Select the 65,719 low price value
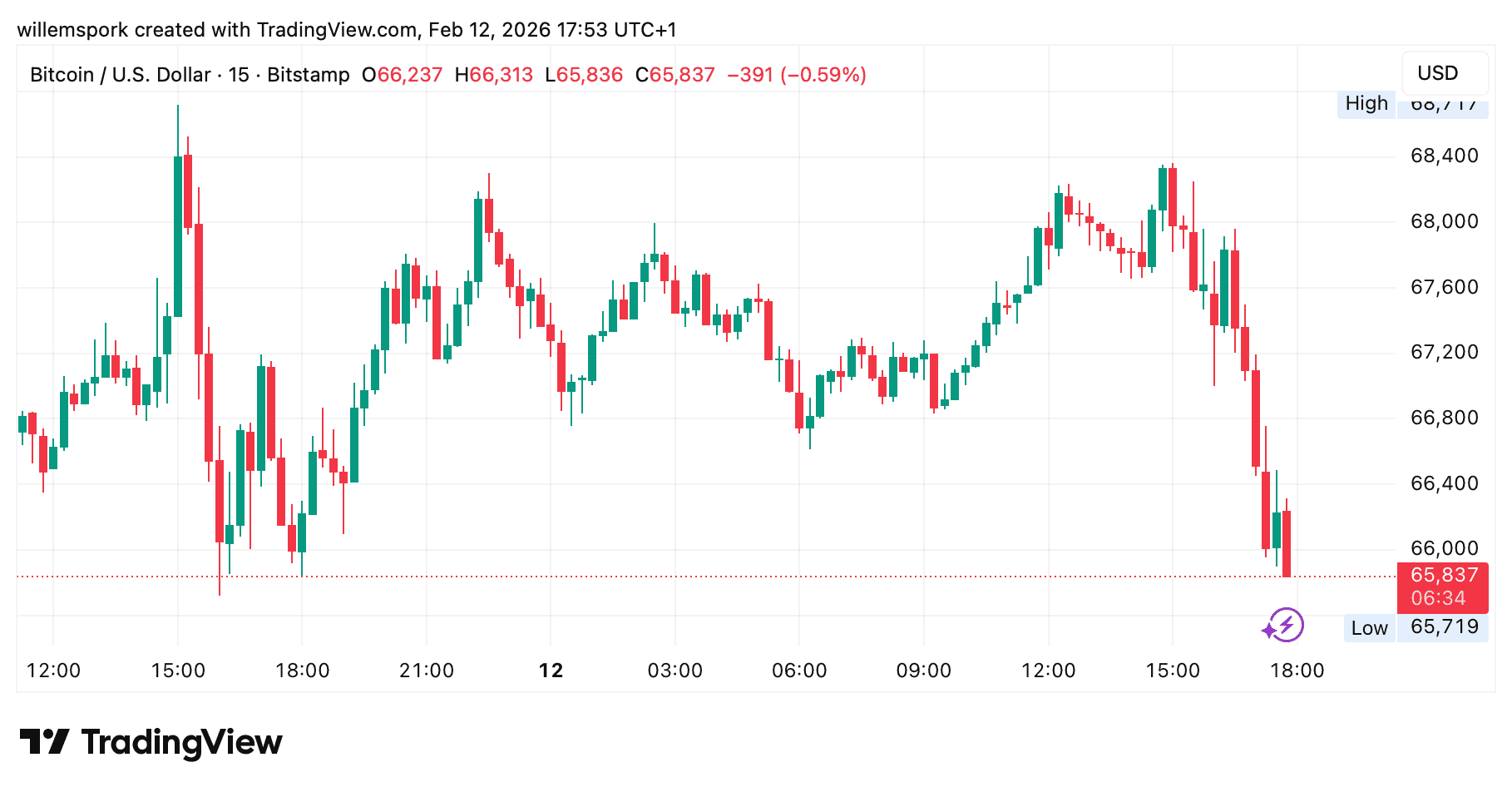 (x=1444, y=627)
